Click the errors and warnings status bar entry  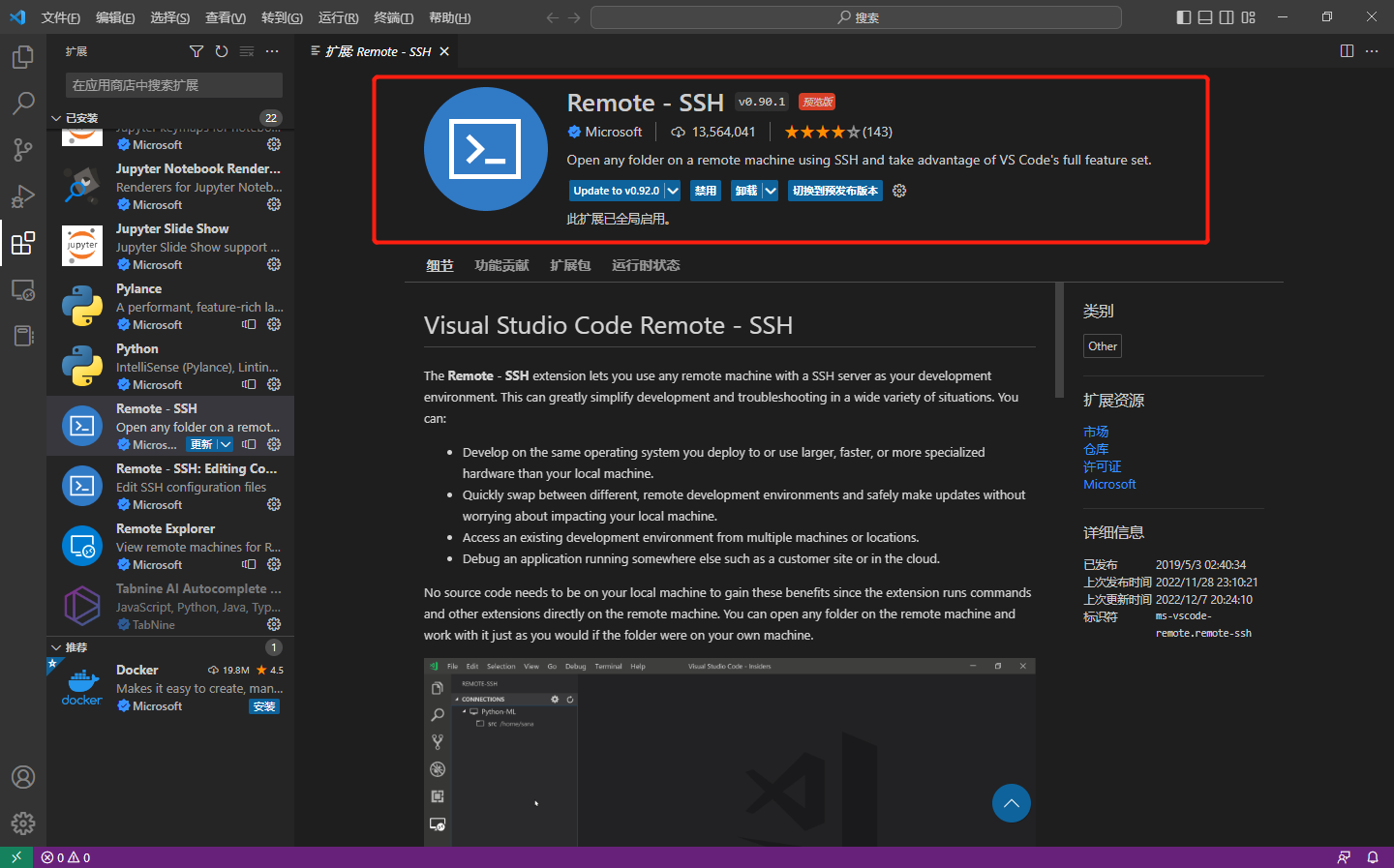coord(66,857)
